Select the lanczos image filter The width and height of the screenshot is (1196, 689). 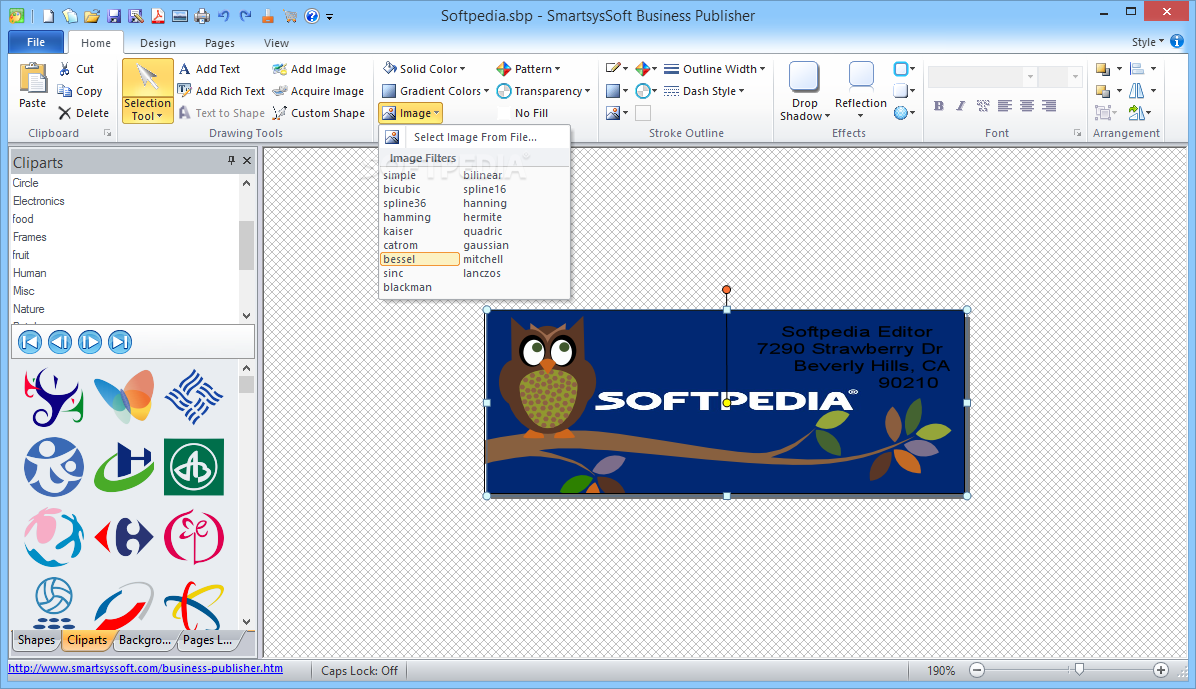(x=481, y=273)
